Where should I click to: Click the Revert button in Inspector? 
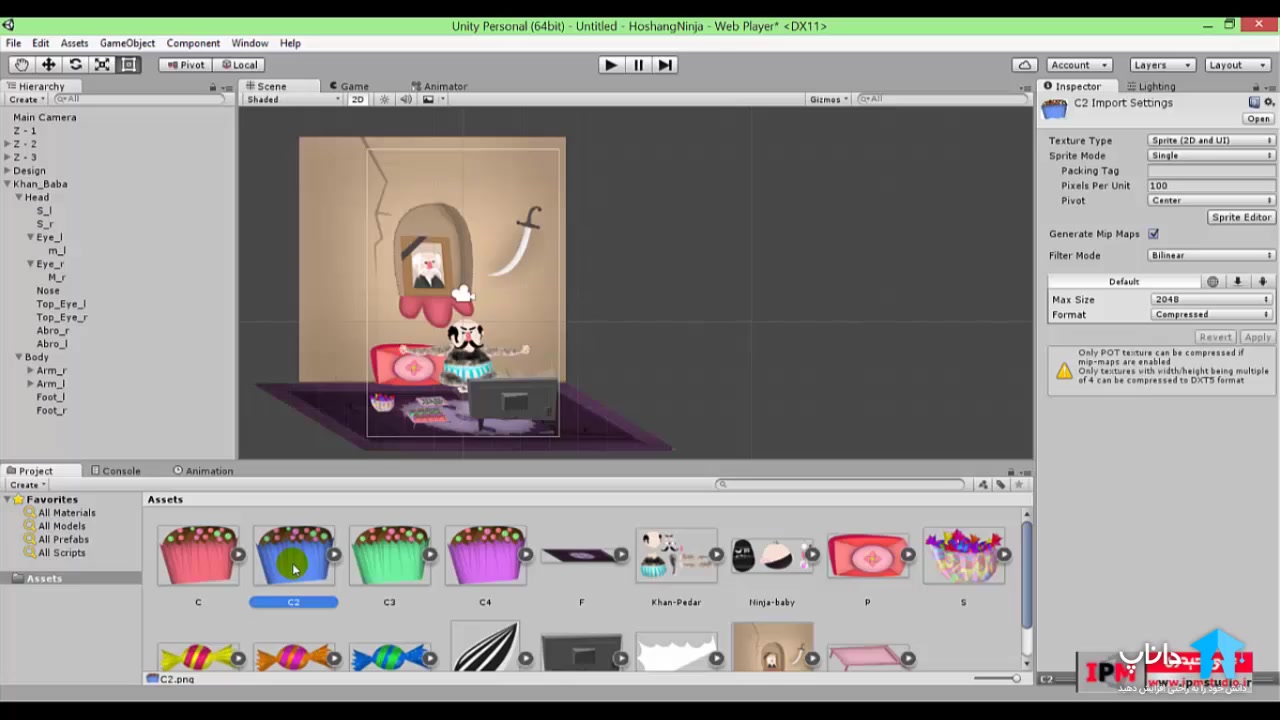(x=1215, y=338)
